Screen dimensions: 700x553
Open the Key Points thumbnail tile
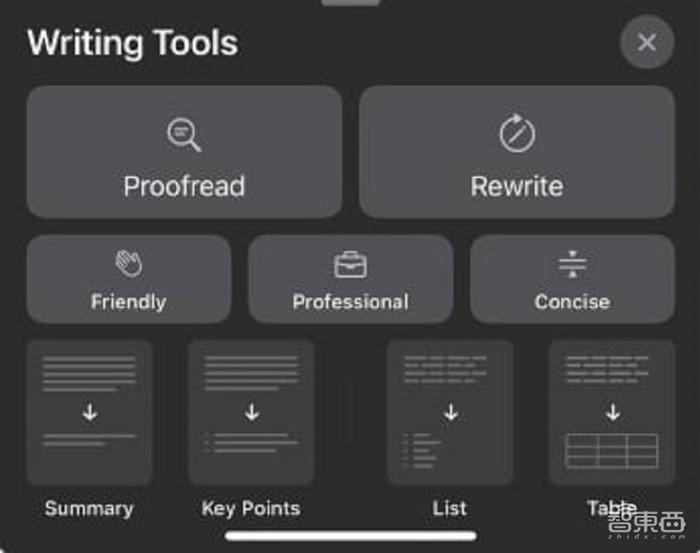[252, 412]
